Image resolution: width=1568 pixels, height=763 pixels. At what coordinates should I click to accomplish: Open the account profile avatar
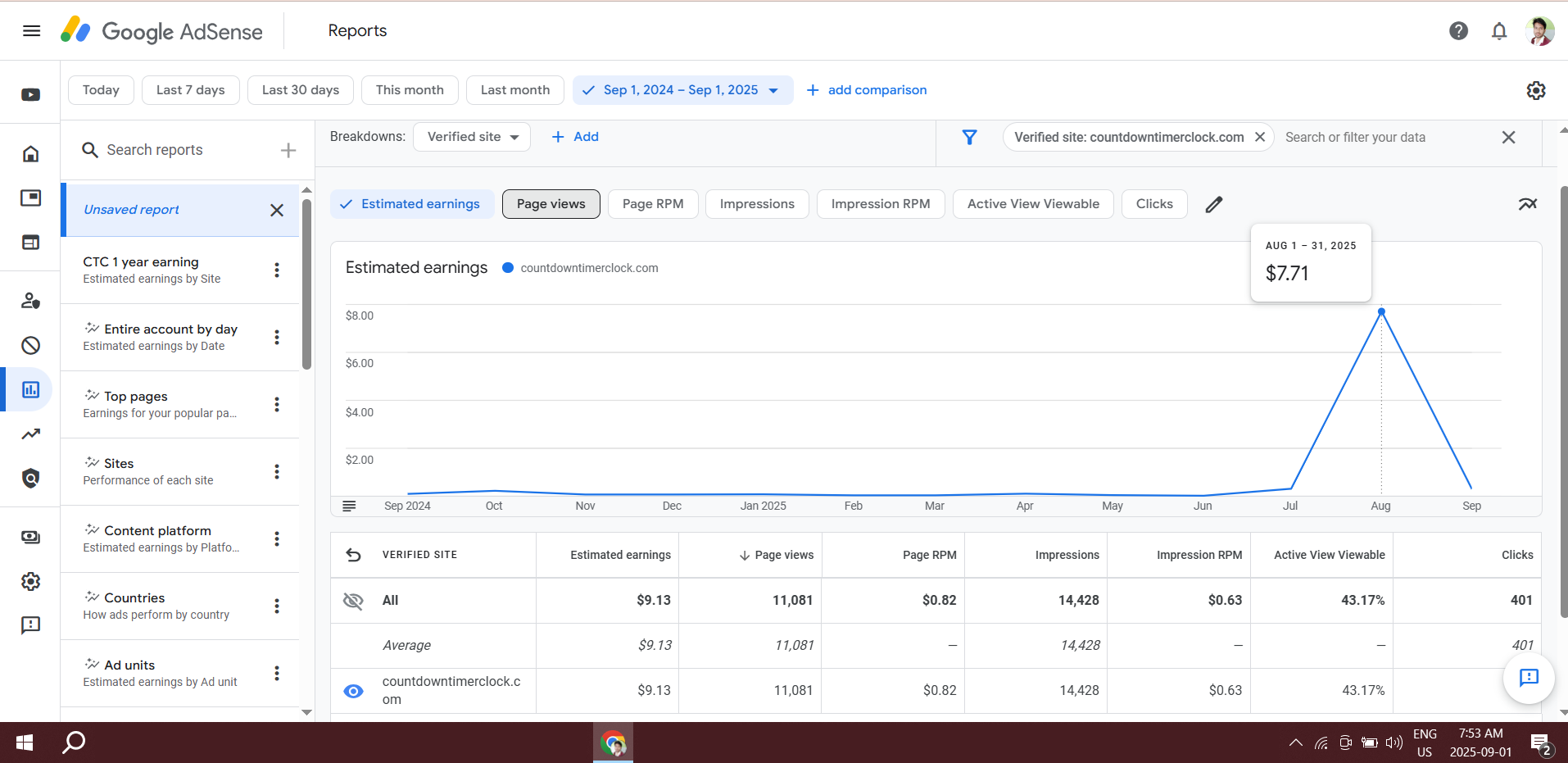point(1540,31)
